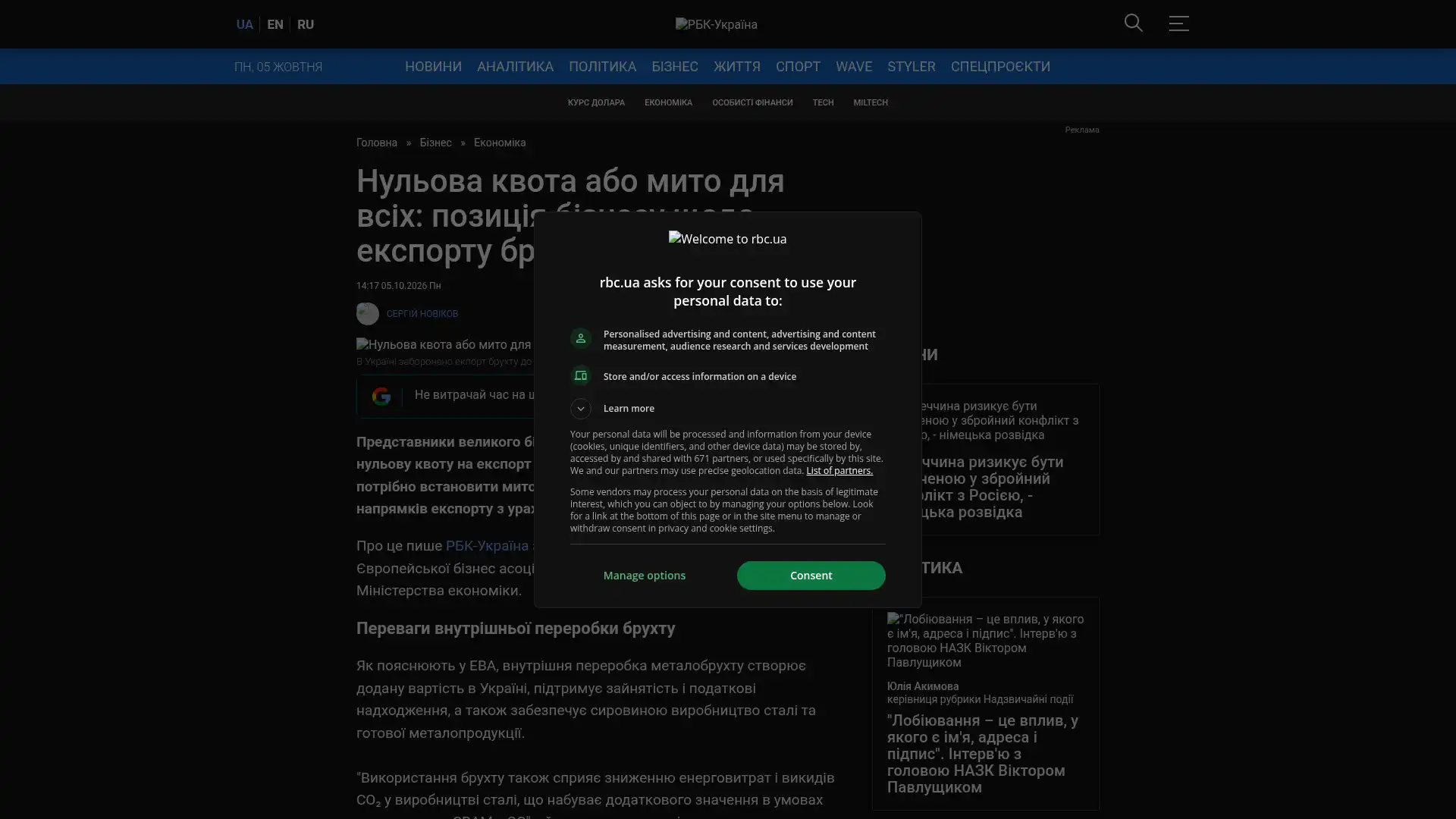The width and height of the screenshot is (1456, 819).
Task: Open the БІЗНЕС menu item
Action: click(674, 67)
